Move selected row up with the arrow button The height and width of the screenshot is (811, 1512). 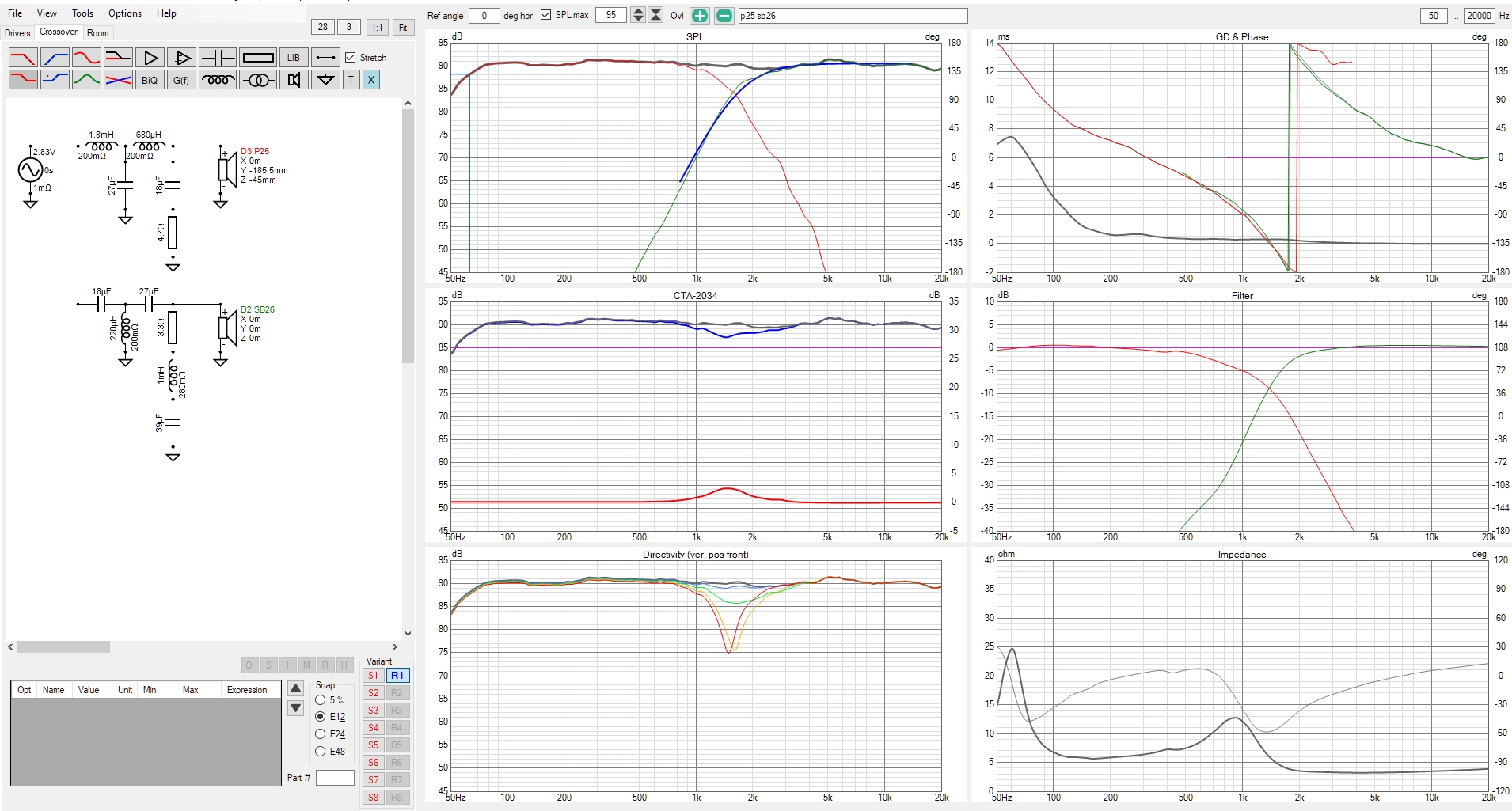pos(295,688)
